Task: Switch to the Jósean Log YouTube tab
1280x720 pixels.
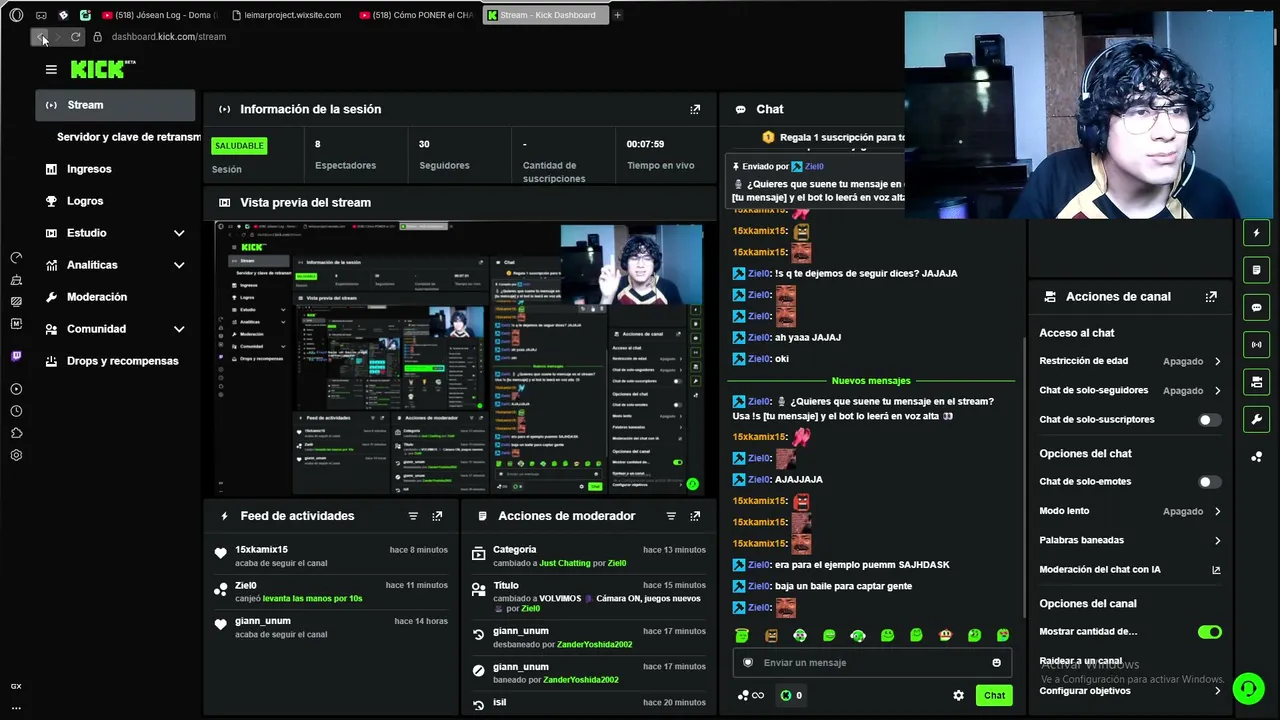Action: (x=160, y=15)
